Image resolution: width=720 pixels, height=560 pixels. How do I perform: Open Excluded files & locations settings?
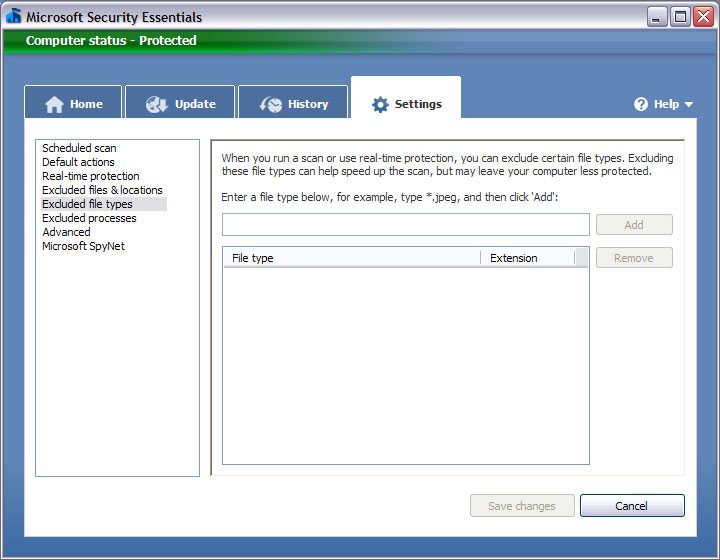tap(102, 190)
